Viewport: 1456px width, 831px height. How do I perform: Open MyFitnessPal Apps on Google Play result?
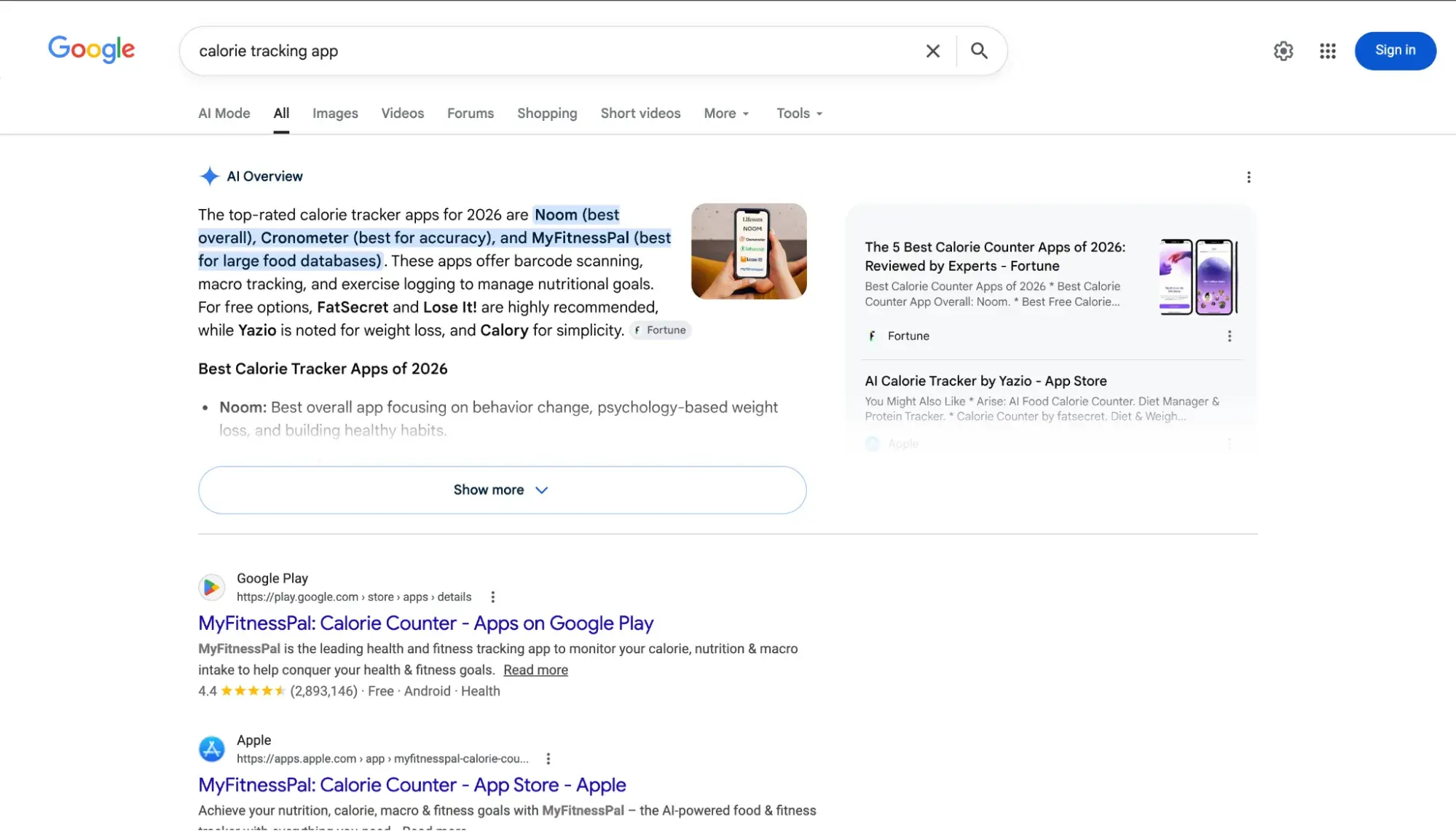pyautogui.click(x=425, y=623)
